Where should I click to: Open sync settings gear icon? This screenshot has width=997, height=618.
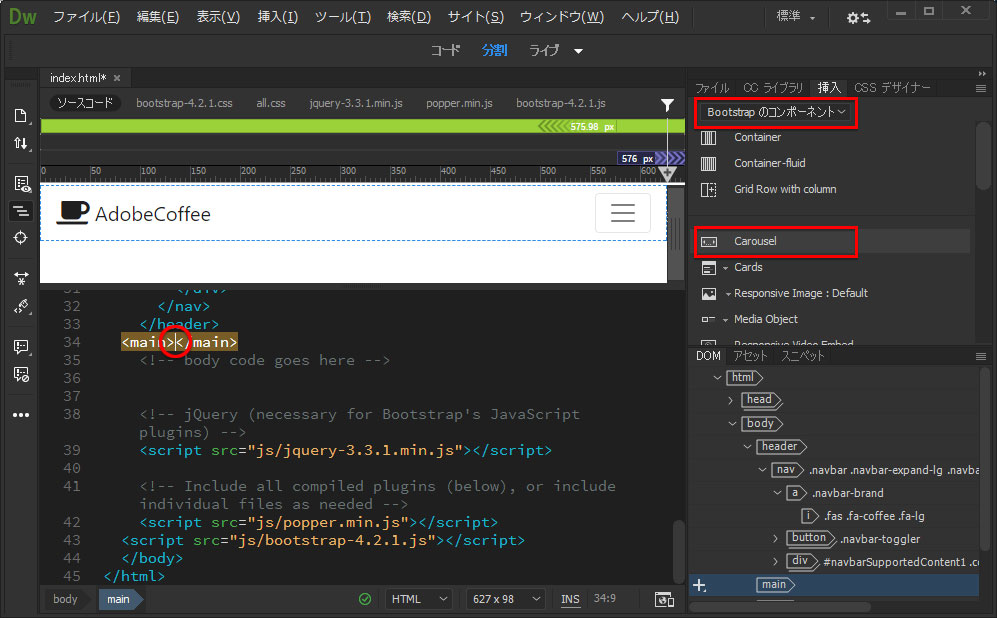(x=857, y=18)
